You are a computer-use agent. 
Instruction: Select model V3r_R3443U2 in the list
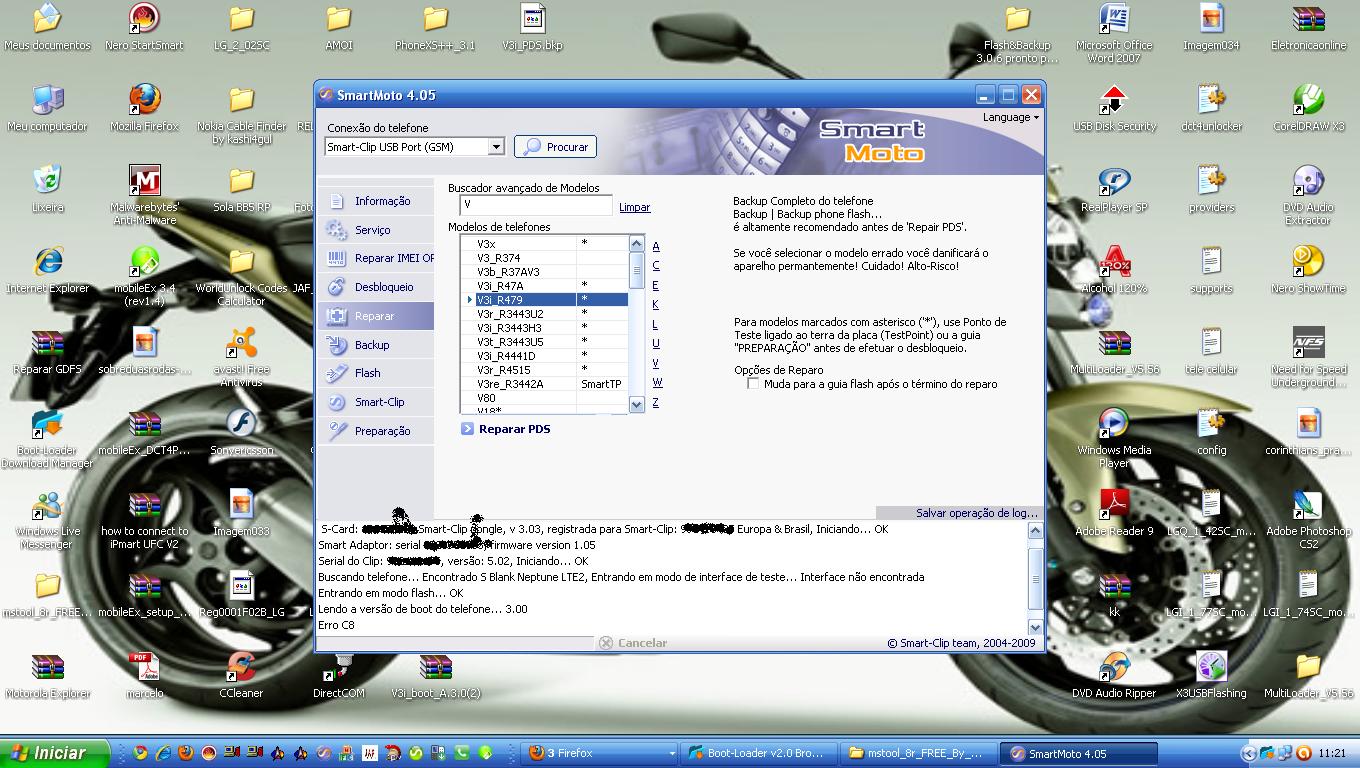tap(544, 314)
